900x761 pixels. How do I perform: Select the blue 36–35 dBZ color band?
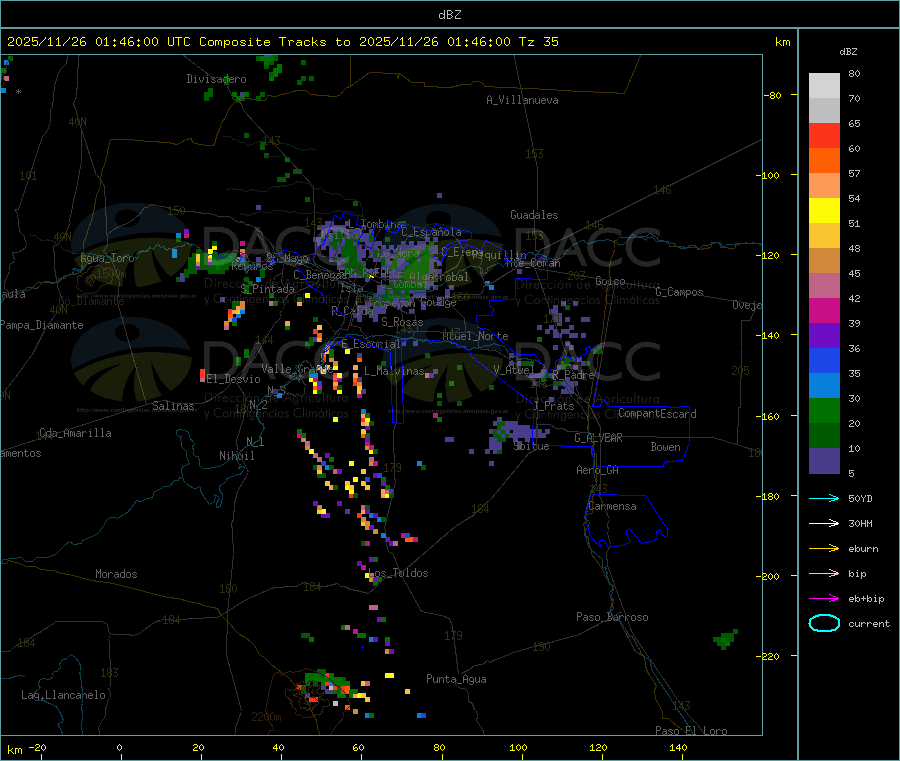pos(824,360)
